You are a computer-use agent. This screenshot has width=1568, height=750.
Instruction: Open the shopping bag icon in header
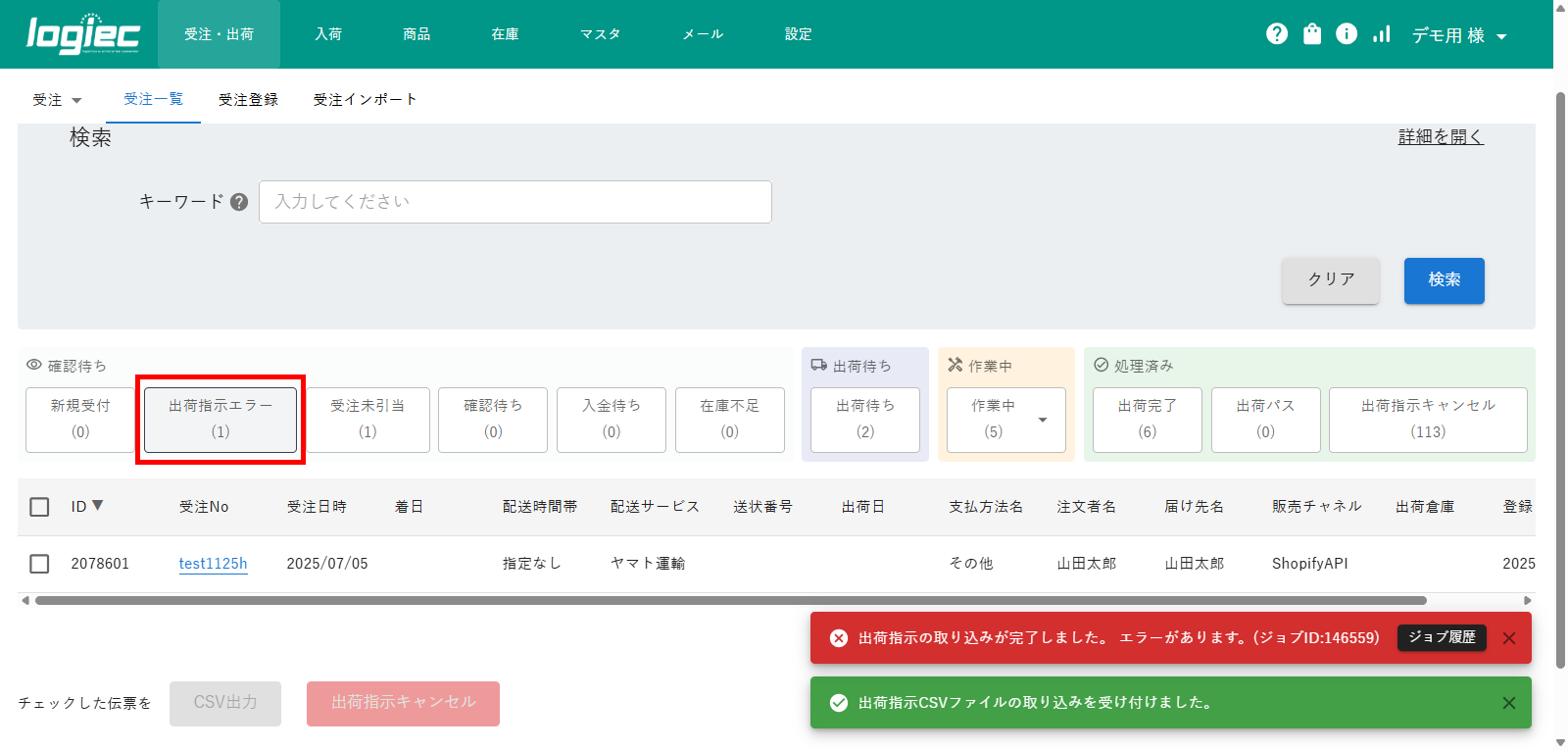1312,34
